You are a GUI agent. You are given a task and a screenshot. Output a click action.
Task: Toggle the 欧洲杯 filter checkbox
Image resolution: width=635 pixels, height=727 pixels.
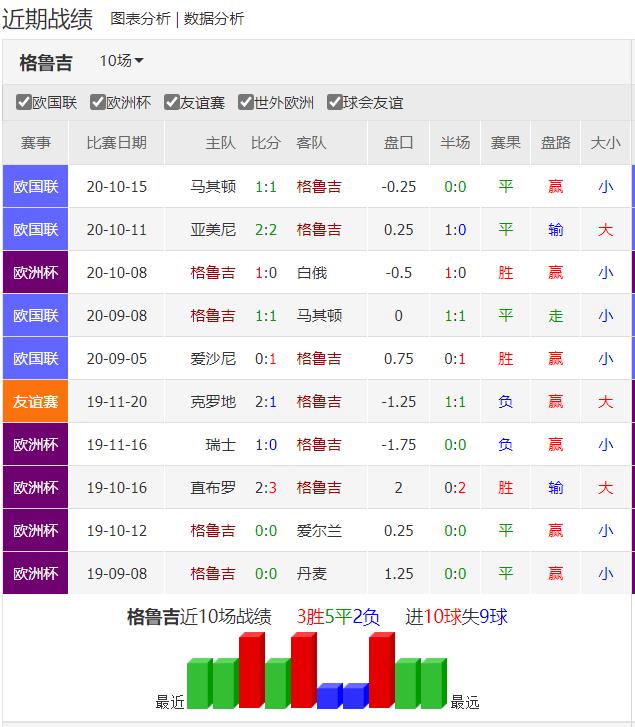click(98, 102)
